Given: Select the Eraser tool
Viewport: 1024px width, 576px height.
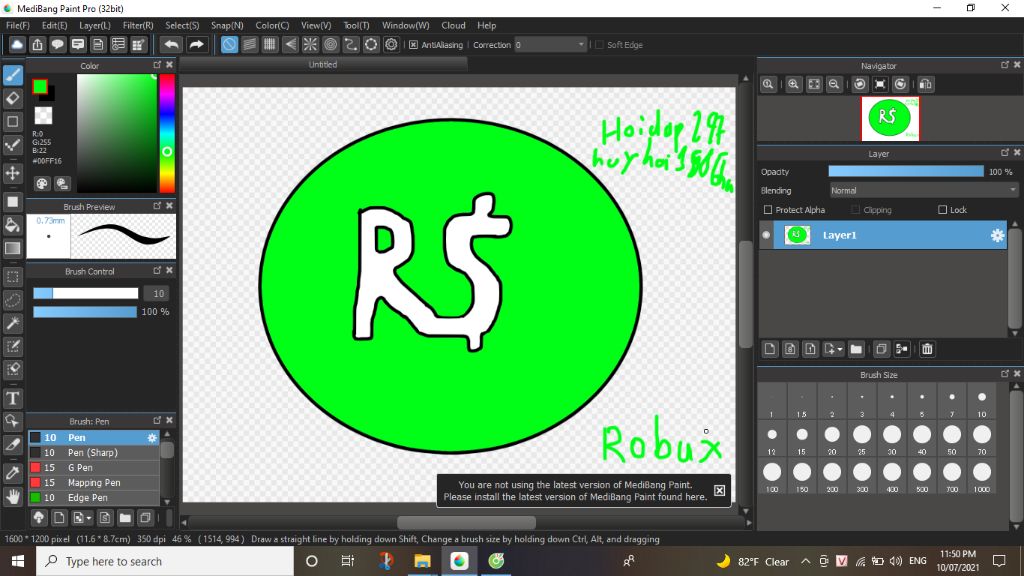Looking at the screenshot, I should (x=12, y=99).
